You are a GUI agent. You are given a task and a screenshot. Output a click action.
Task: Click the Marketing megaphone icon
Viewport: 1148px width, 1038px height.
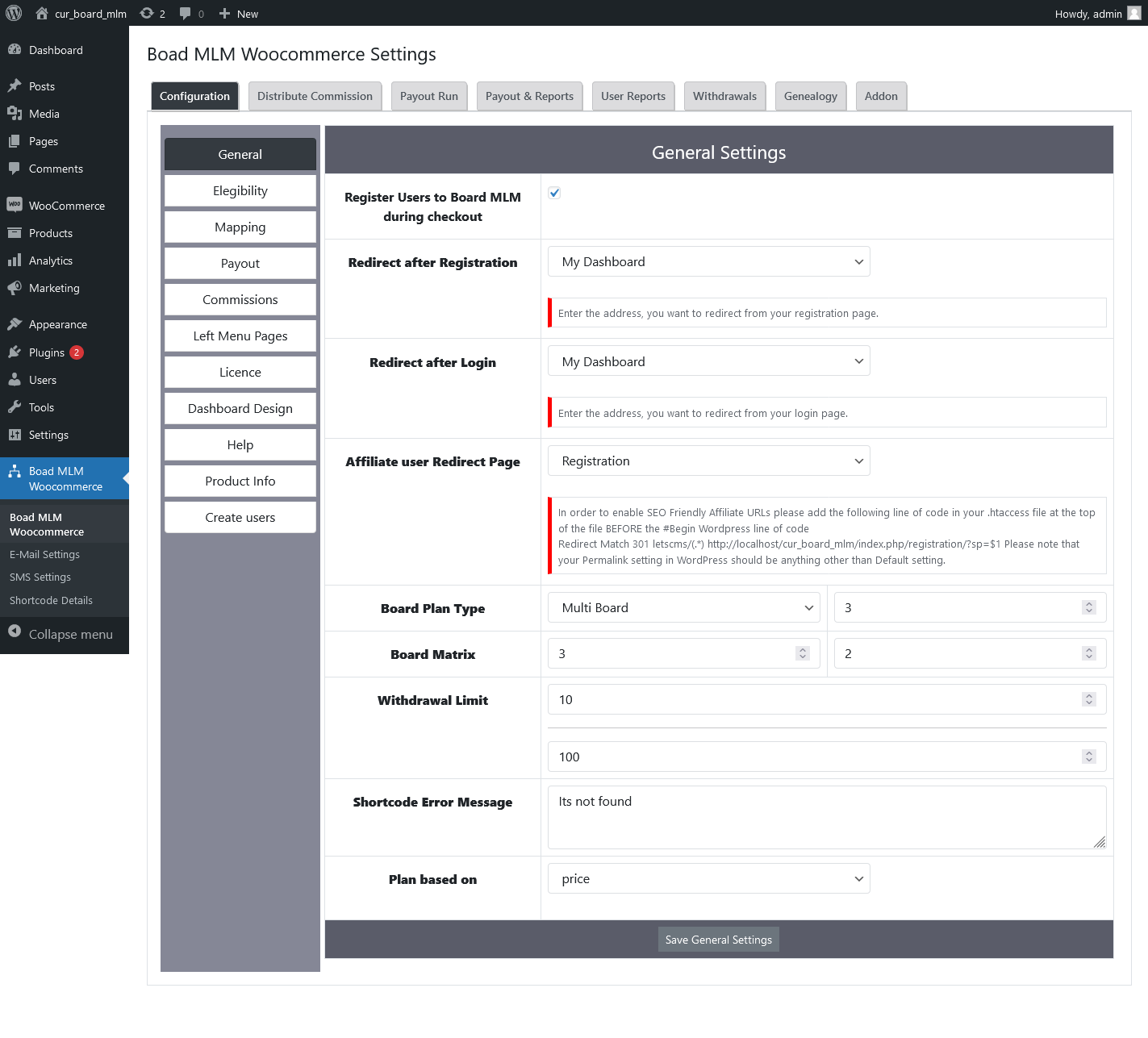tap(16, 288)
